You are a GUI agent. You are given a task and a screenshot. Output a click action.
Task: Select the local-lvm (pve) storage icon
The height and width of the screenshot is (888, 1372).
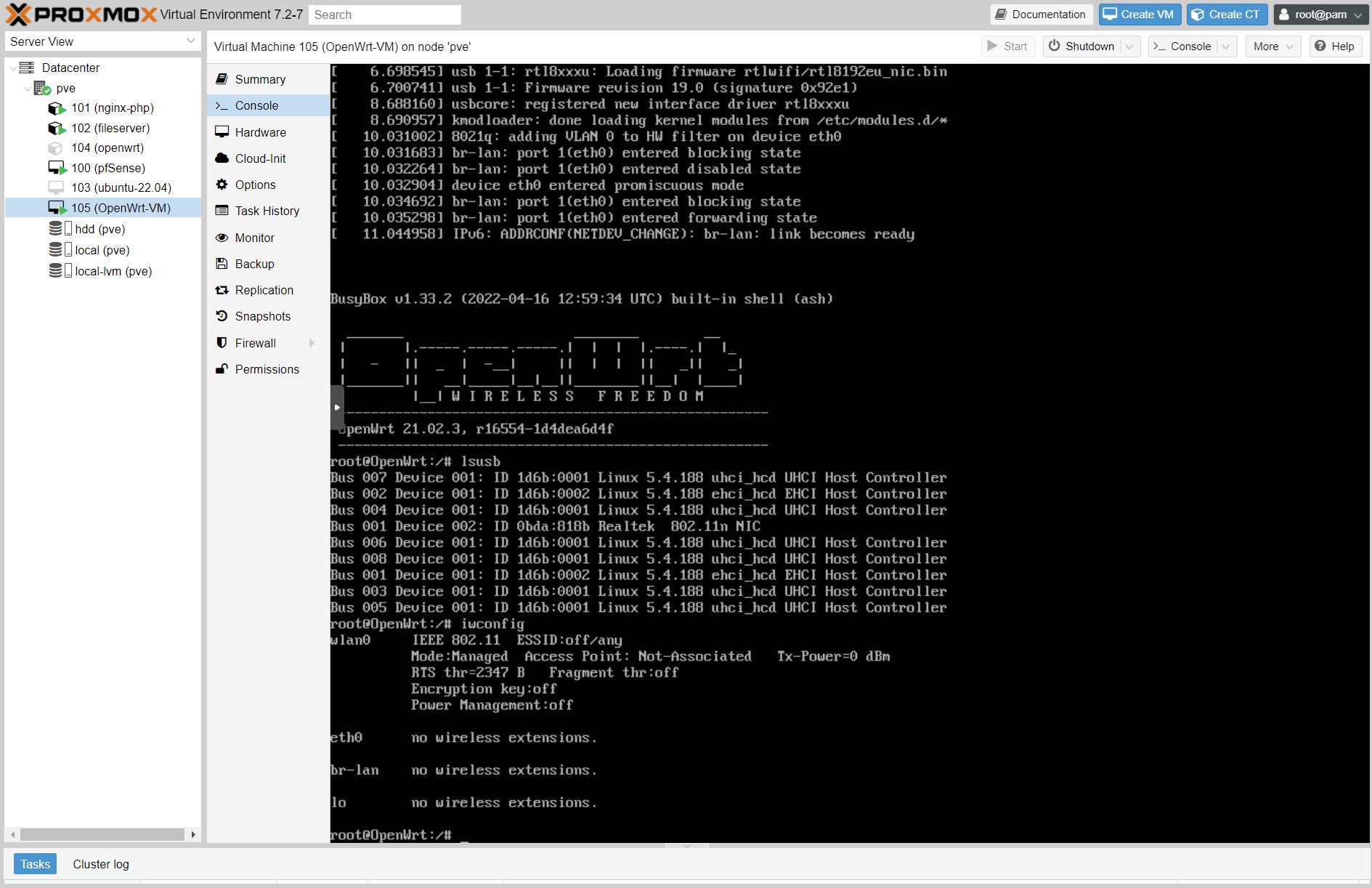pos(56,271)
